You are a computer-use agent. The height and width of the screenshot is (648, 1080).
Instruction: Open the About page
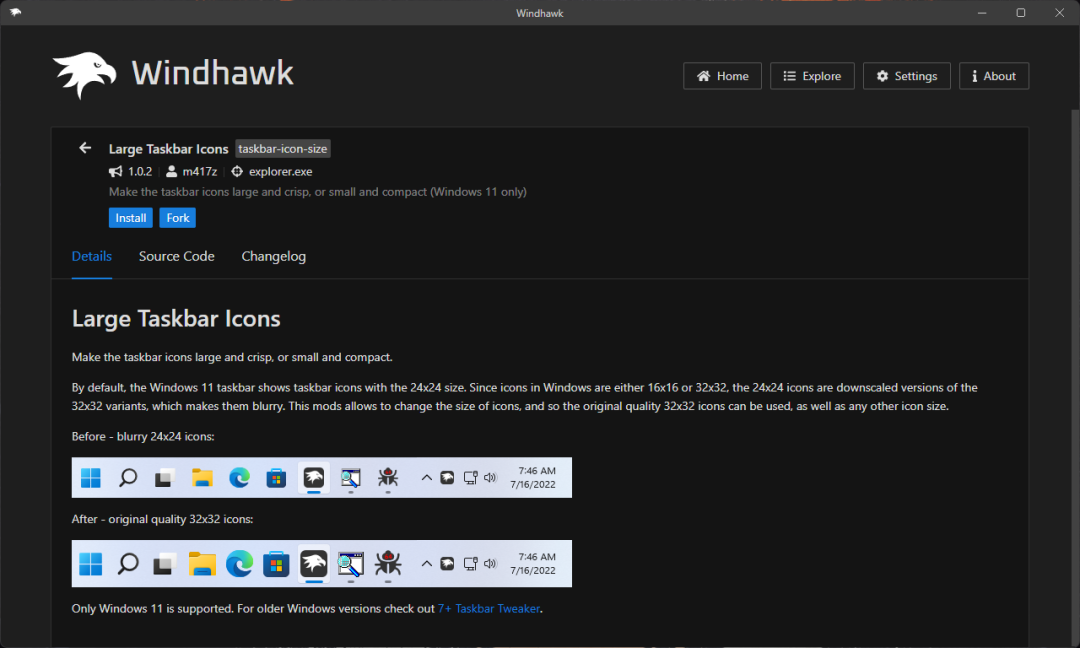(x=993, y=76)
